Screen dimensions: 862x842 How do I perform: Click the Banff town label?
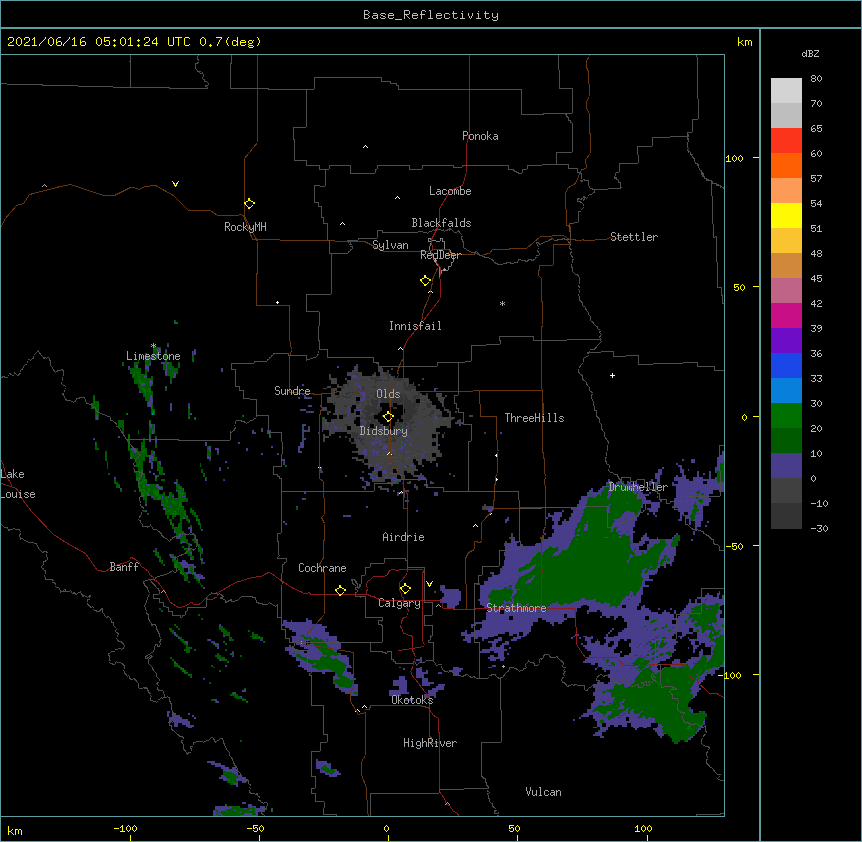(124, 567)
